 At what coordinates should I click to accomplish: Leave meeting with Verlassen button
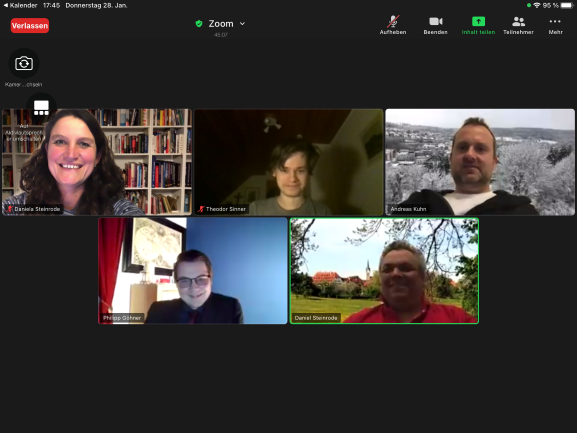coord(30,26)
